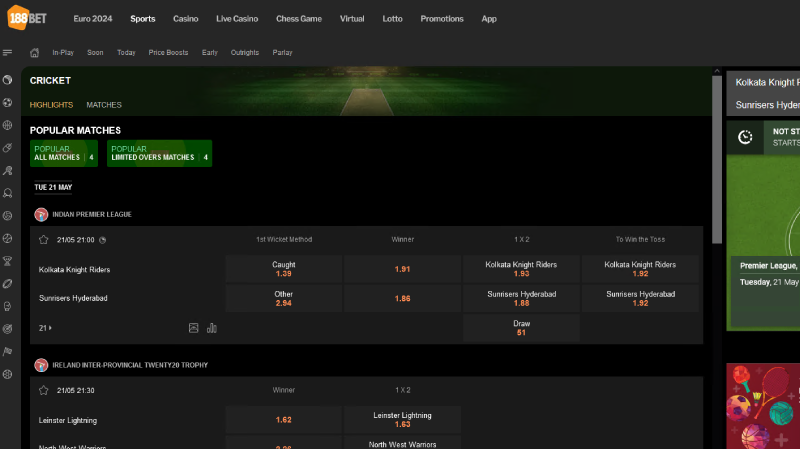The image size is (800, 449).
Task: Favorite the Kolkata vs Sunrisers match star
Action: tap(43, 240)
